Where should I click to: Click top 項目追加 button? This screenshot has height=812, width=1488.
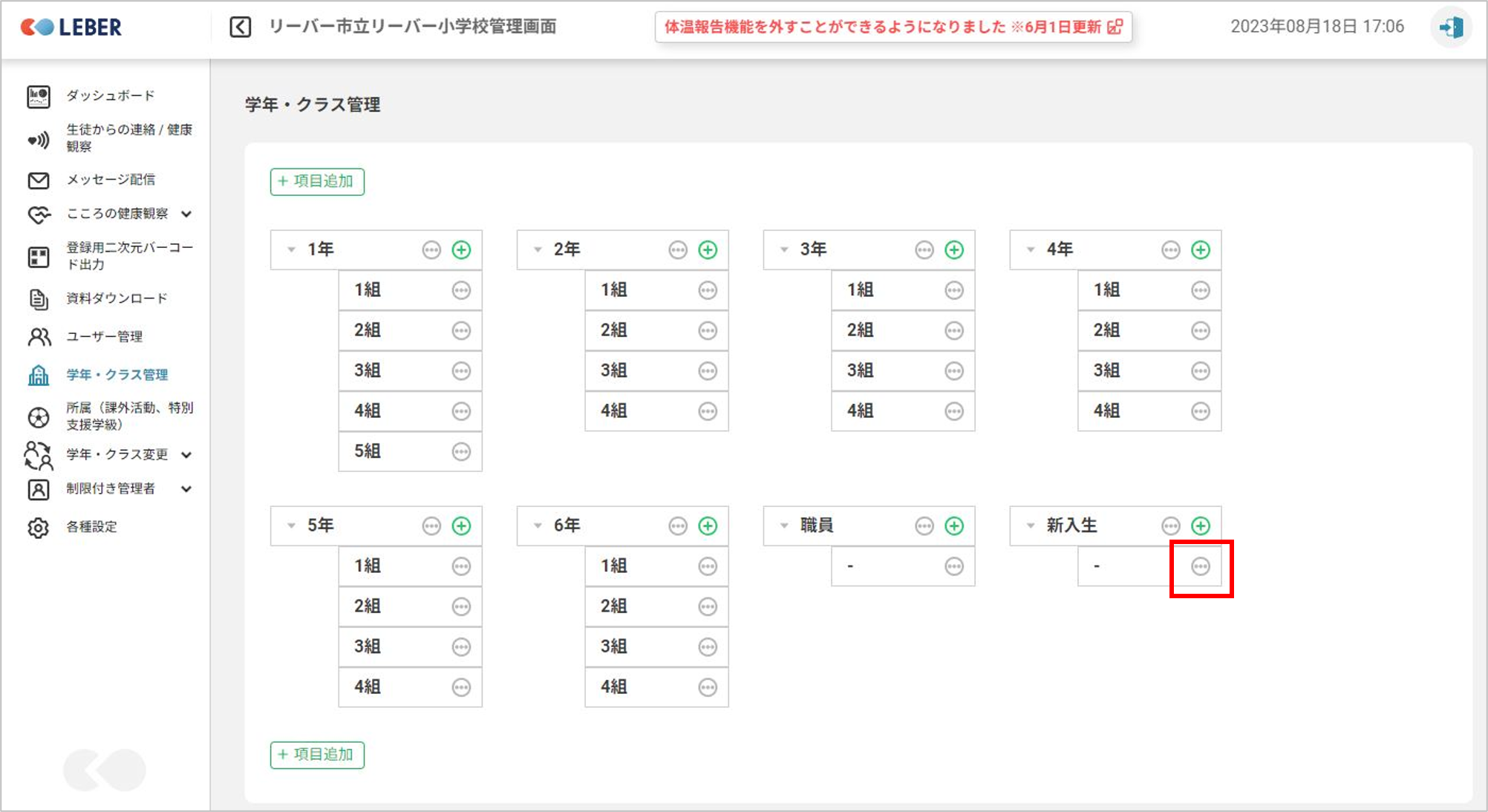coord(317,182)
